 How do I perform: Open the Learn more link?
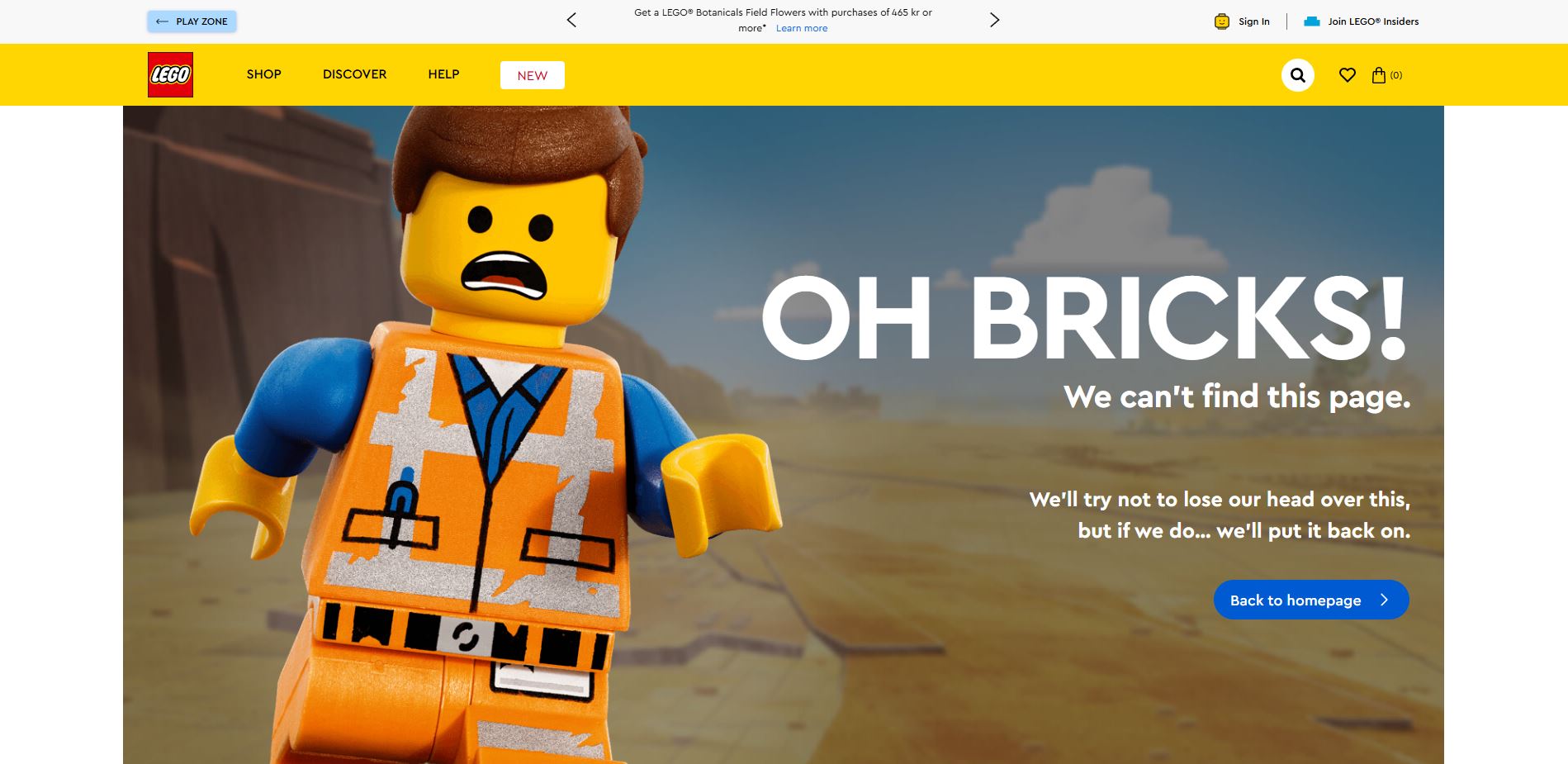tap(801, 28)
